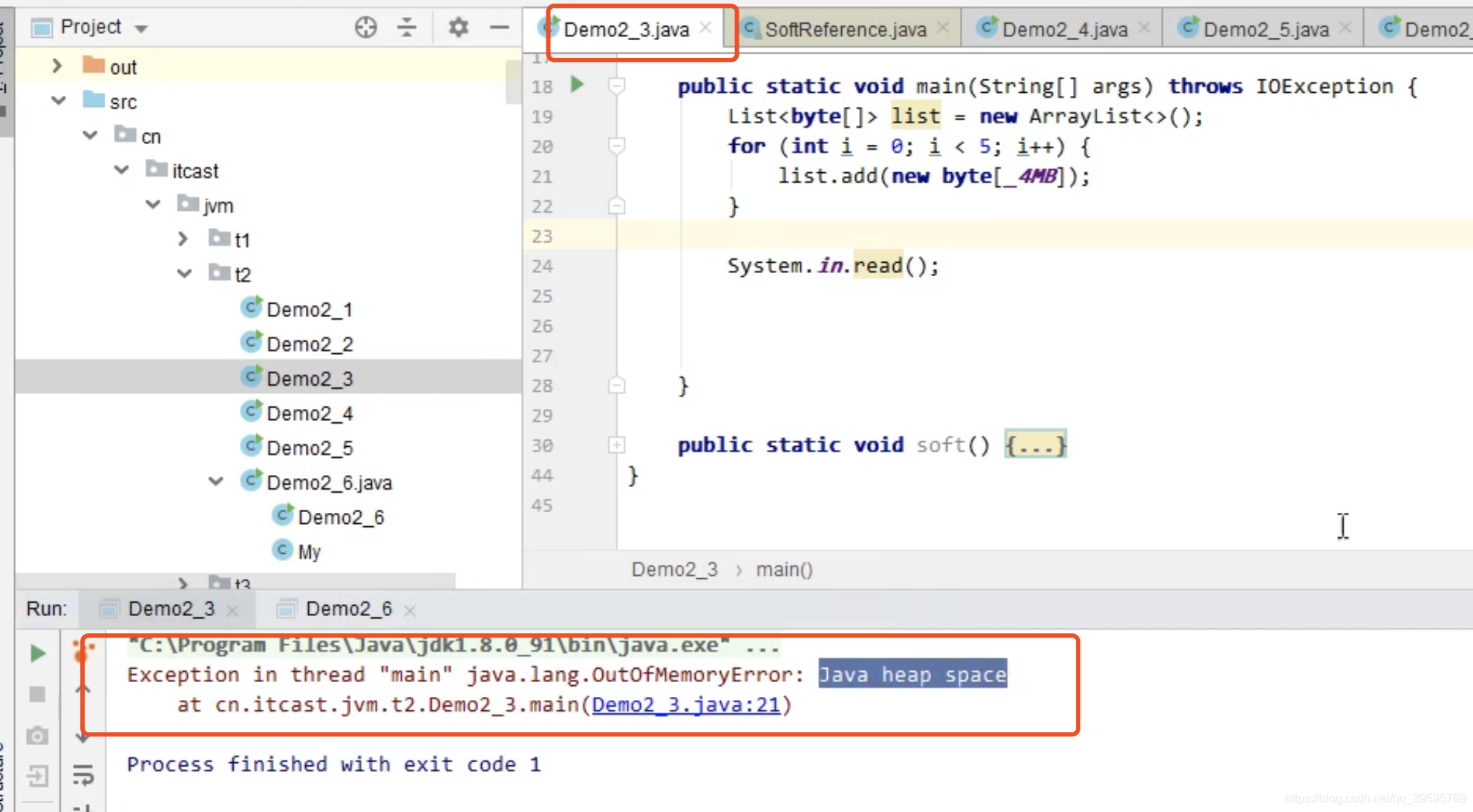
Task: Switch to SoftReference.java editor tab
Action: [845, 30]
